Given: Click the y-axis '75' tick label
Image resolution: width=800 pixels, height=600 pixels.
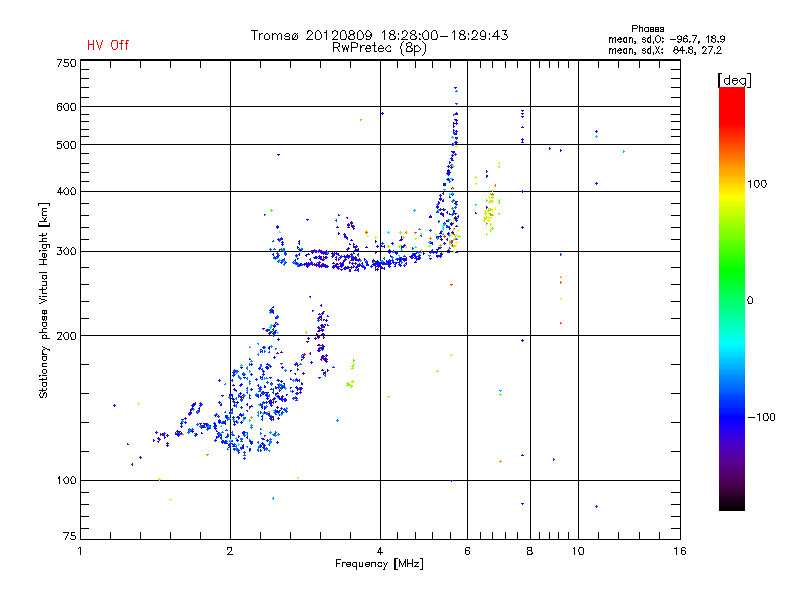Looking at the screenshot, I should [x=70, y=536].
